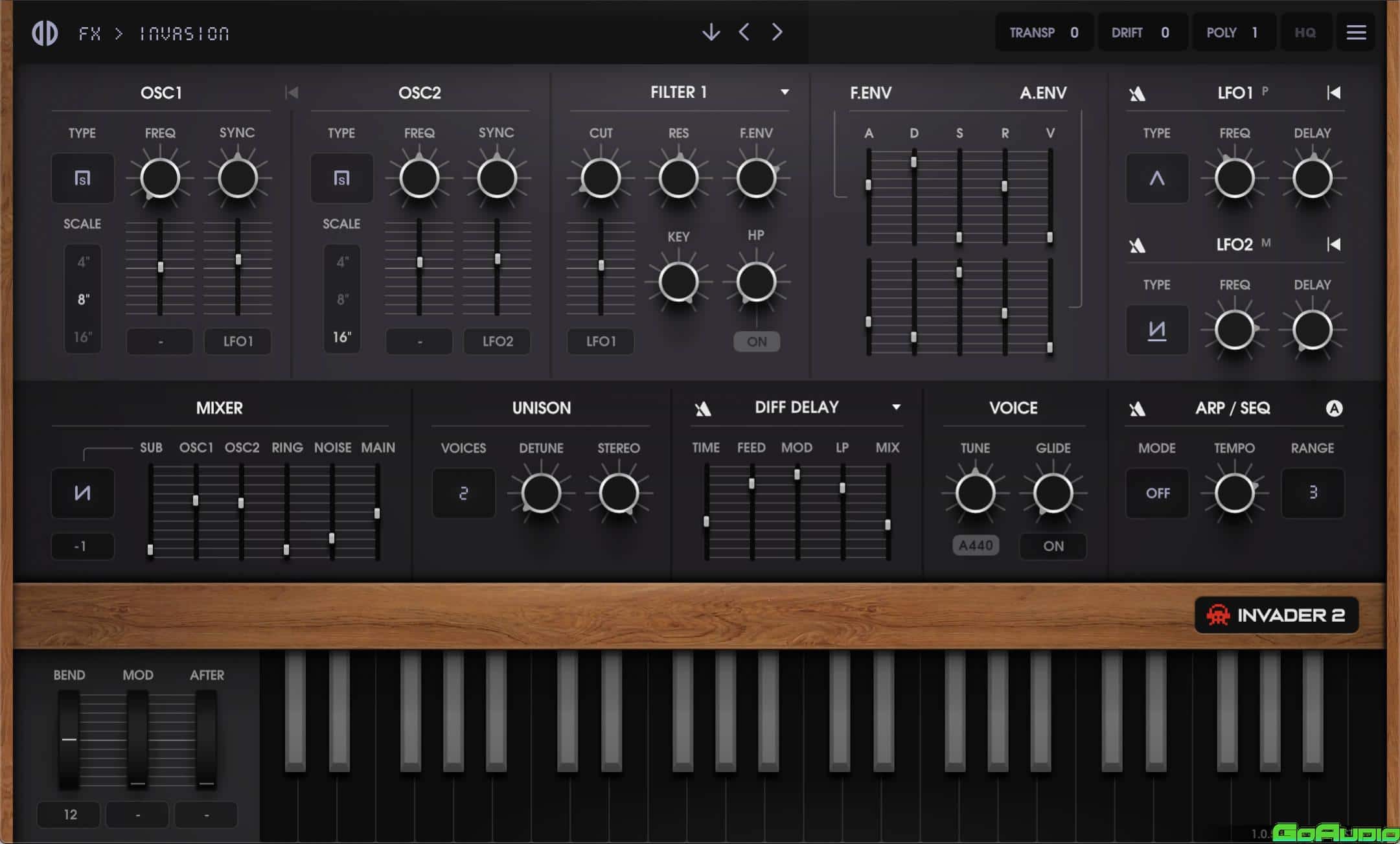Open OSC1 sync modulation source LFO1
This screenshot has width=1400, height=844.
click(238, 341)
